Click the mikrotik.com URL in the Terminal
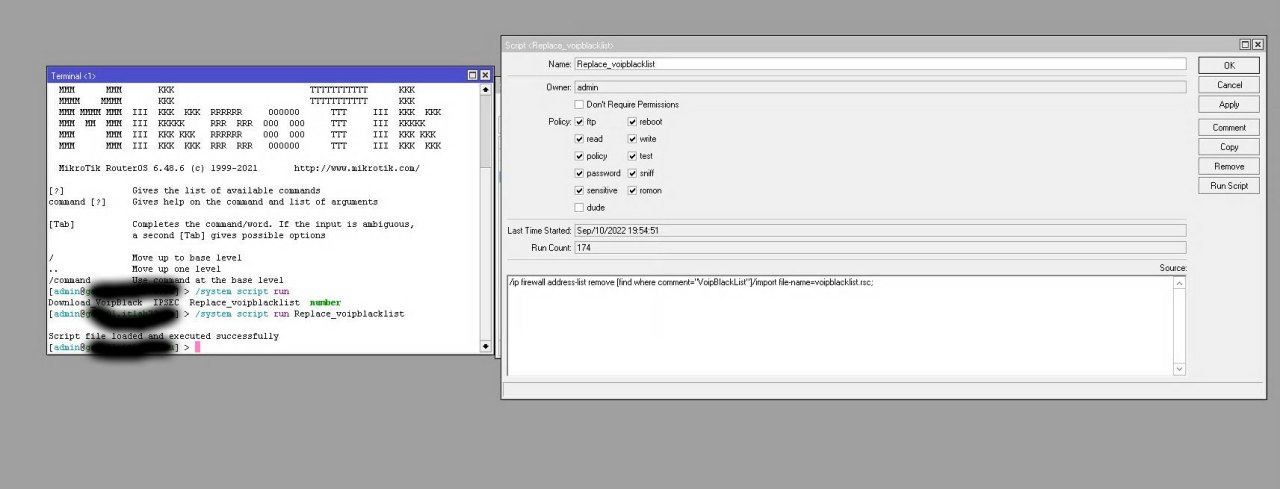This screenshot has height=489, width=1280. coord(356,168)
